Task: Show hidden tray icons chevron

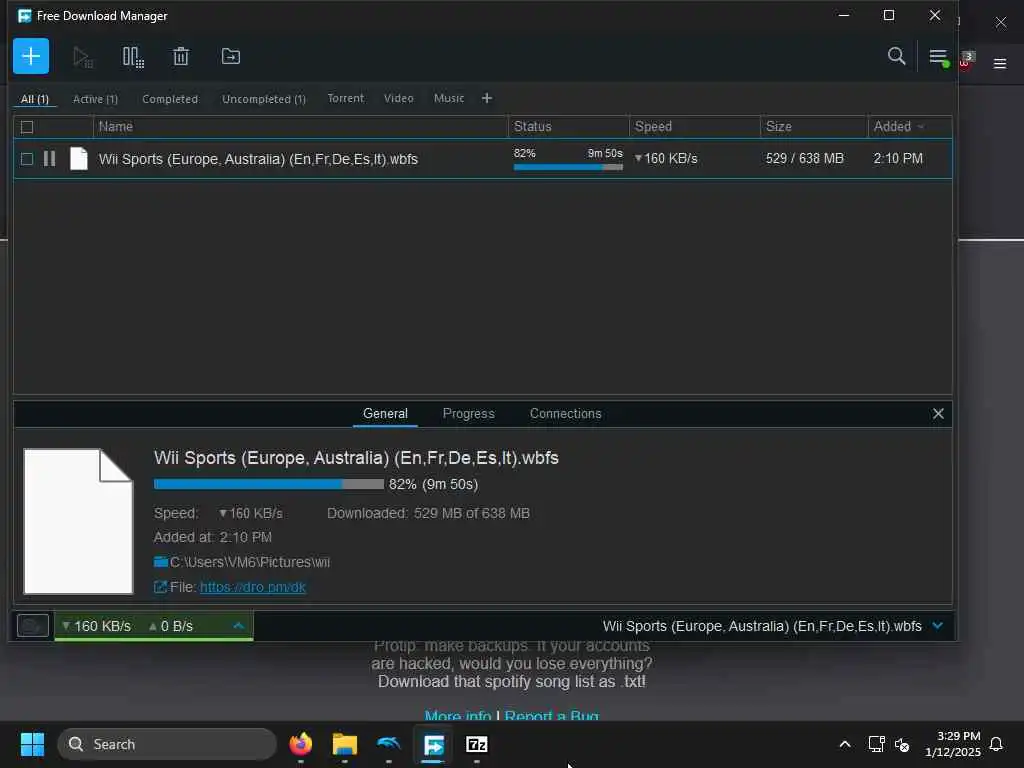Action: coord(844,744)
